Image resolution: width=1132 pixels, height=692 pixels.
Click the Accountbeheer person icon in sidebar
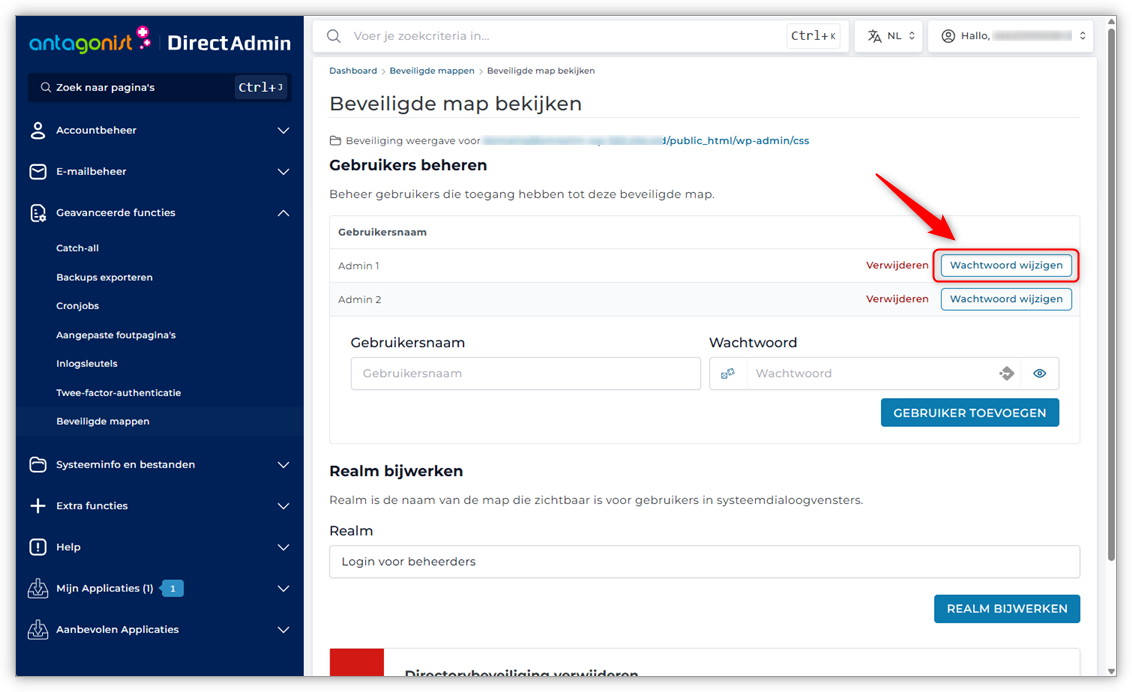[x=38, y=130]
